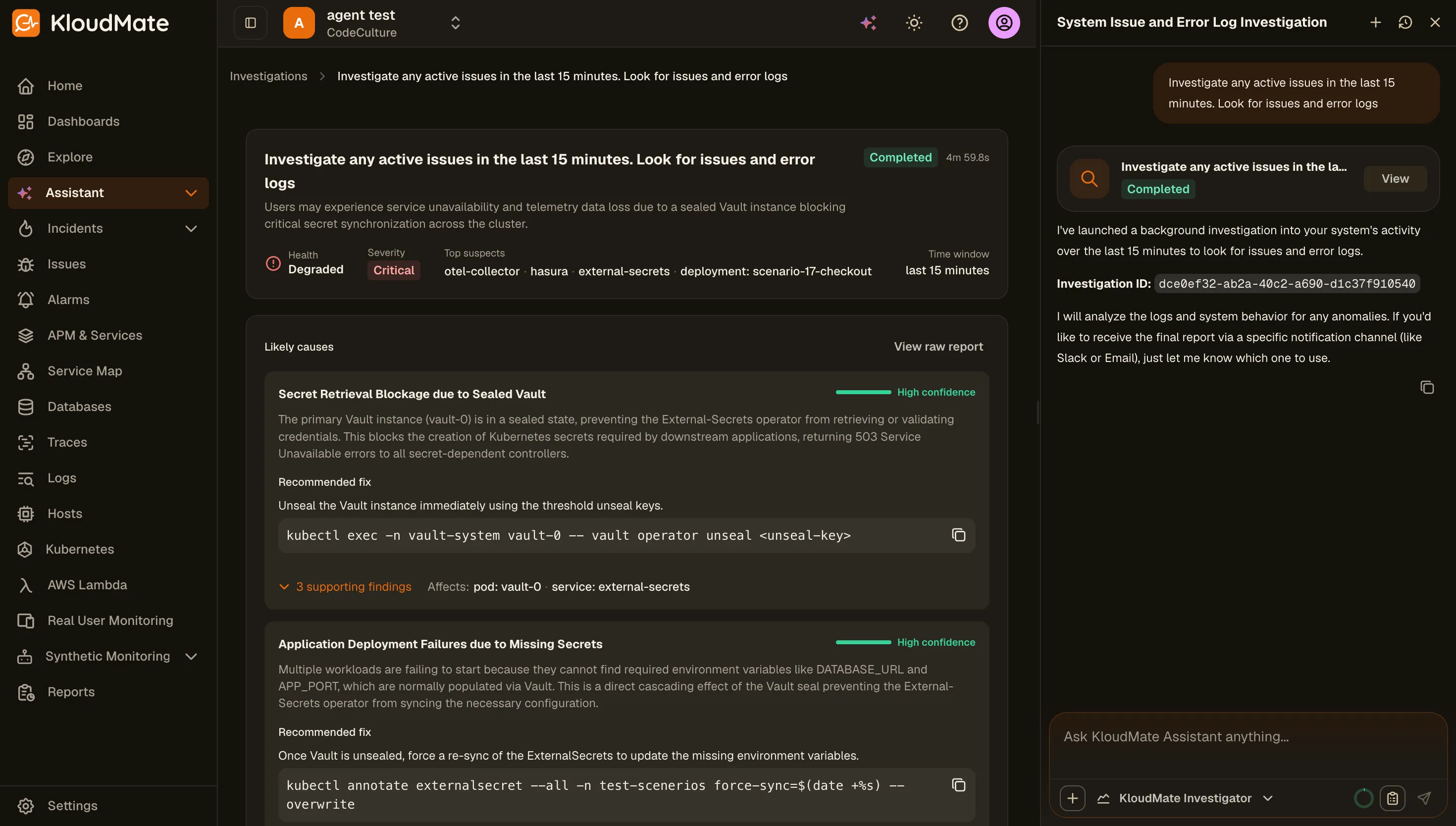Click the Traces icon
This screenshot has width=1456, height=826.
click(26, 443)
